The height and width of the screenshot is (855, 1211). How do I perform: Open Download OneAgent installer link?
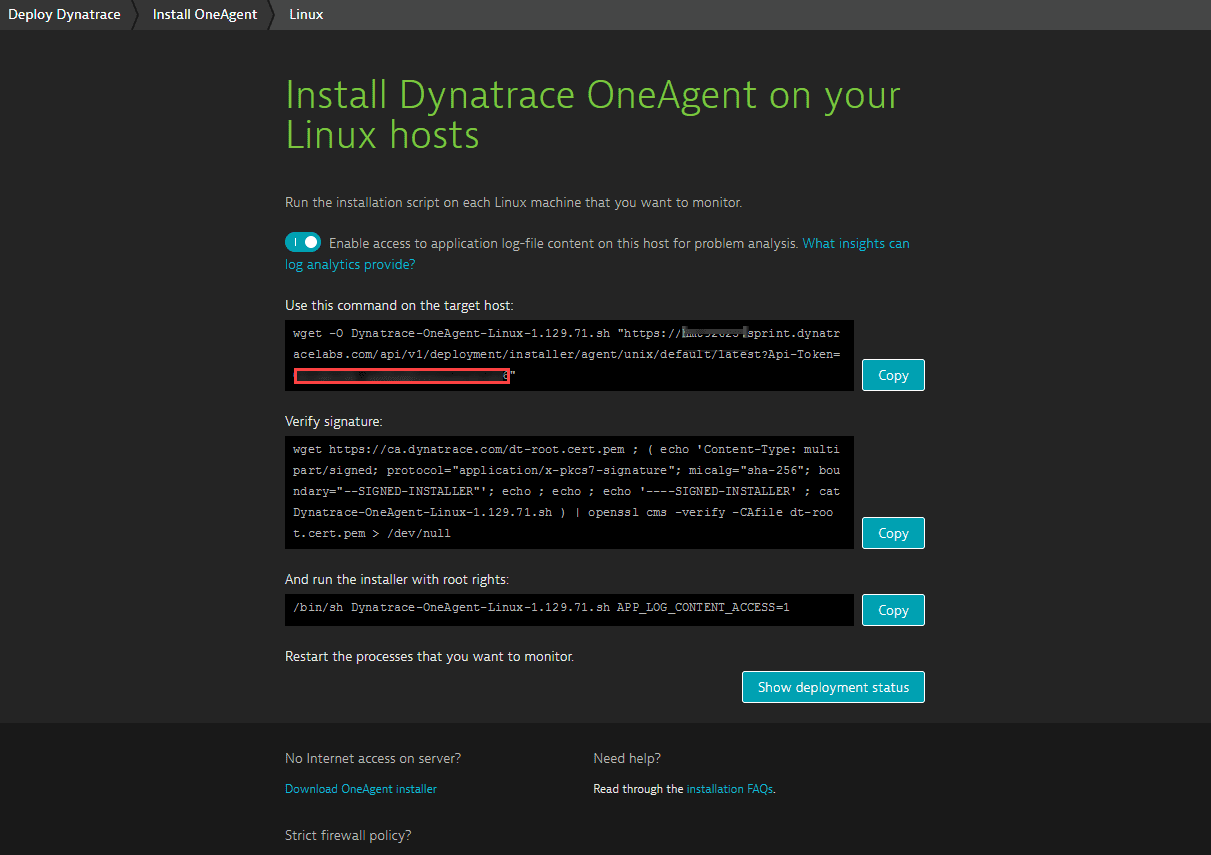click(361, 789)
